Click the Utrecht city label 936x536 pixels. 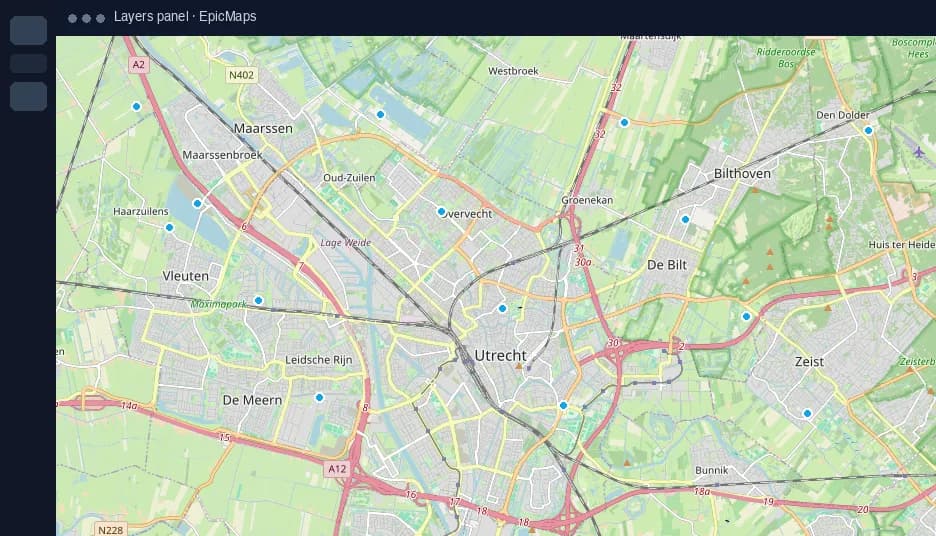500,355
